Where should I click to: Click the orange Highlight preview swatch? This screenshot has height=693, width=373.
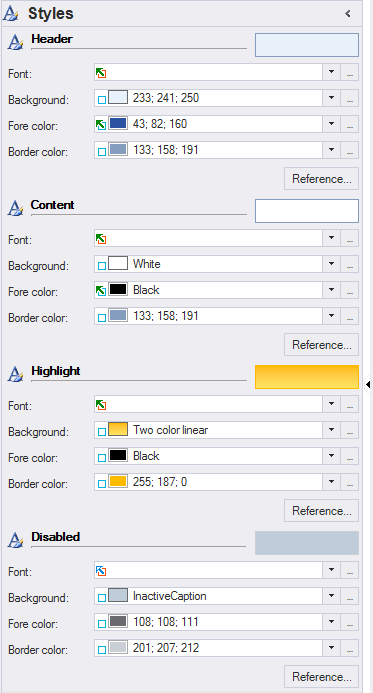(x=307, y=377)
